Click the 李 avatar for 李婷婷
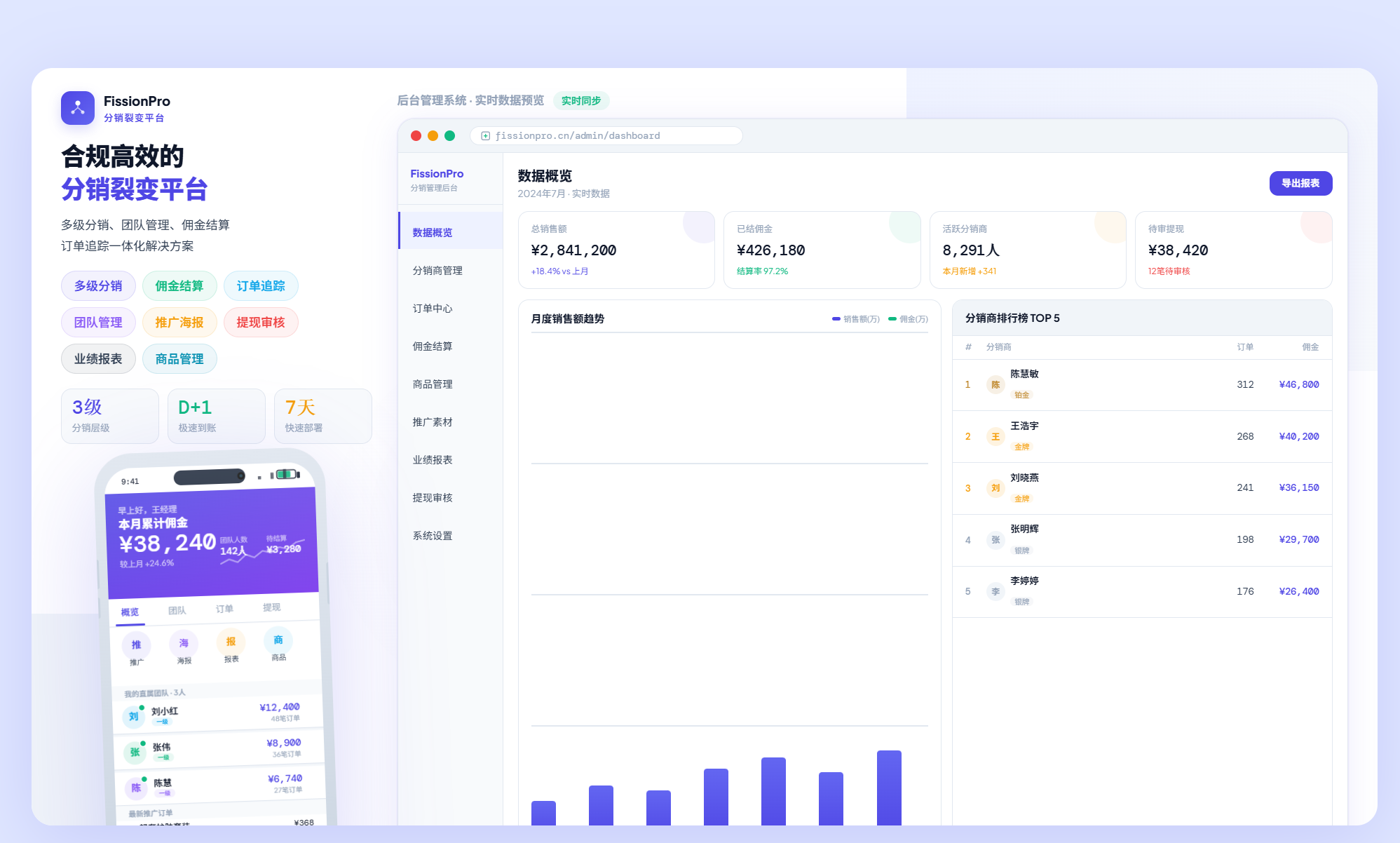This screenshot has height=843, width=1400. pos(995,592)
